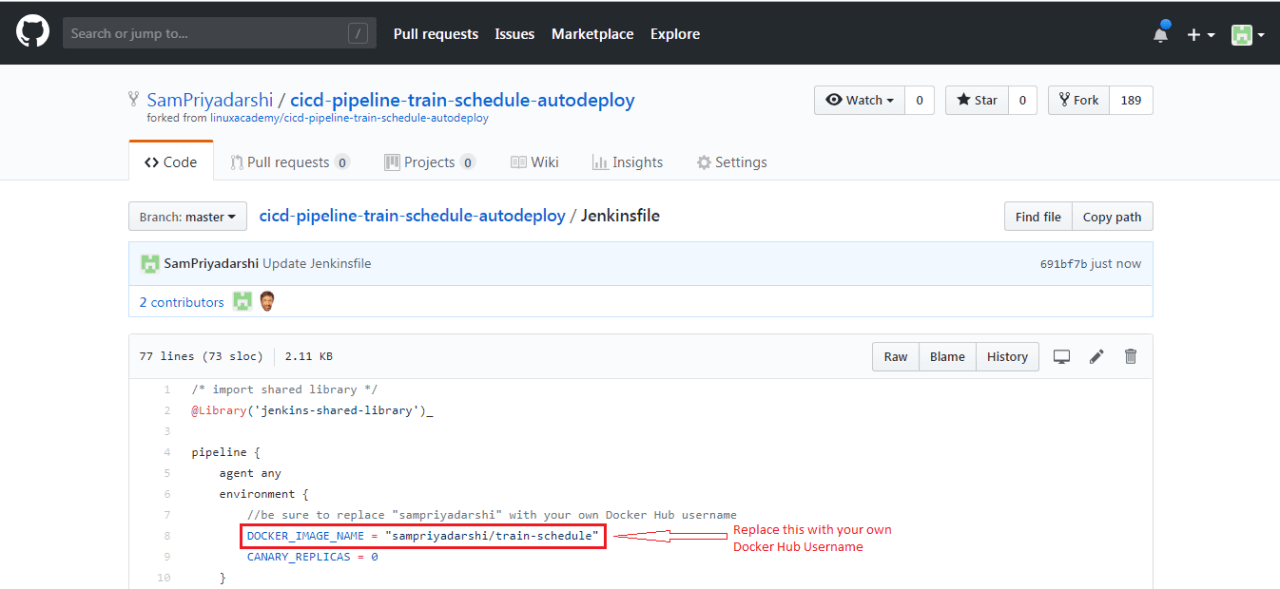Screen dimensions: 1280x589
Task: View the 189 forks count
Action: click(1131, 100)
